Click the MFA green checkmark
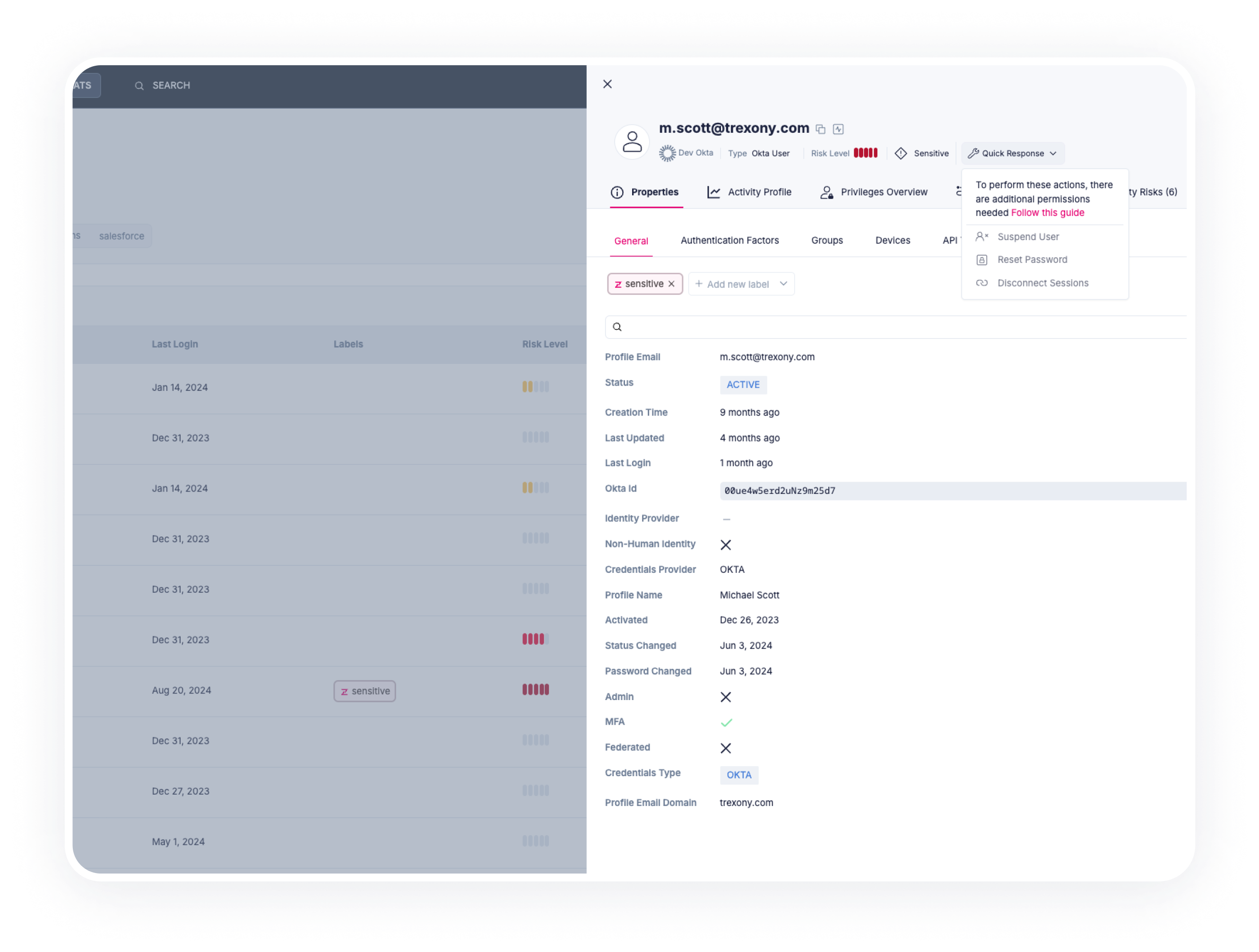The height and width of the screenshot is (952, 1259). [726, 723]
